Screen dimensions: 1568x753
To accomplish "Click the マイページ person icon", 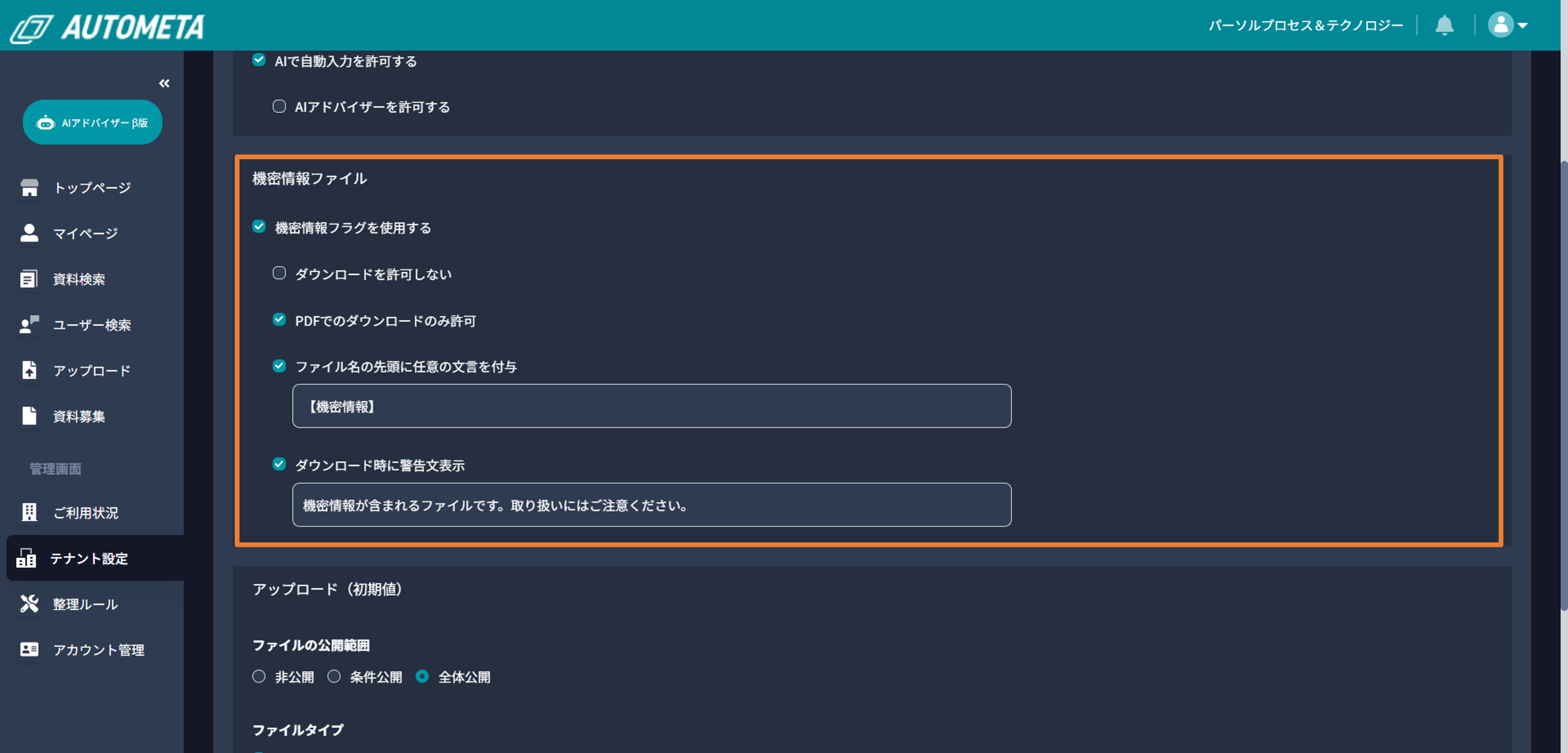I will coord(29,233).
